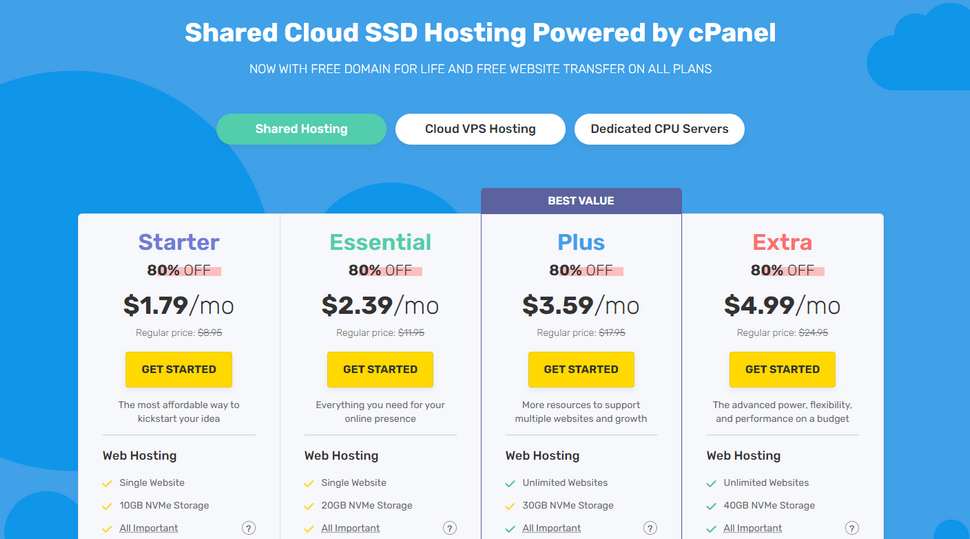Screen dimensions: 970x539
Task: Click Regular price $24.95 text
Action: click(782, 333)
